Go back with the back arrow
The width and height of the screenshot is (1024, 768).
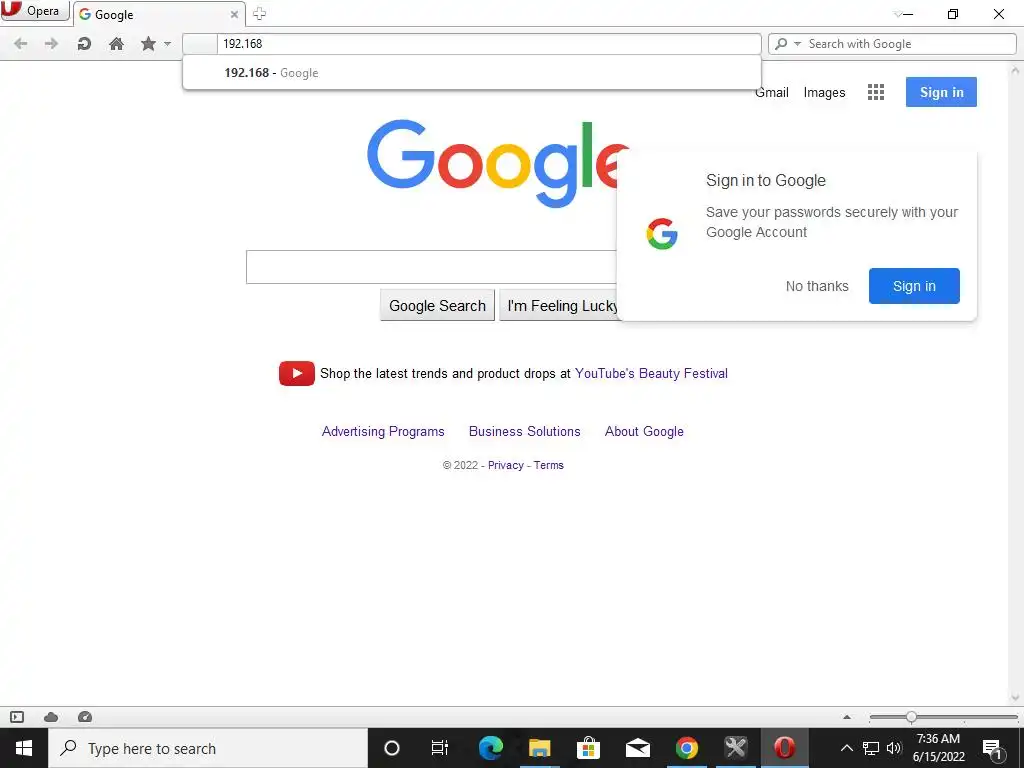20,44
